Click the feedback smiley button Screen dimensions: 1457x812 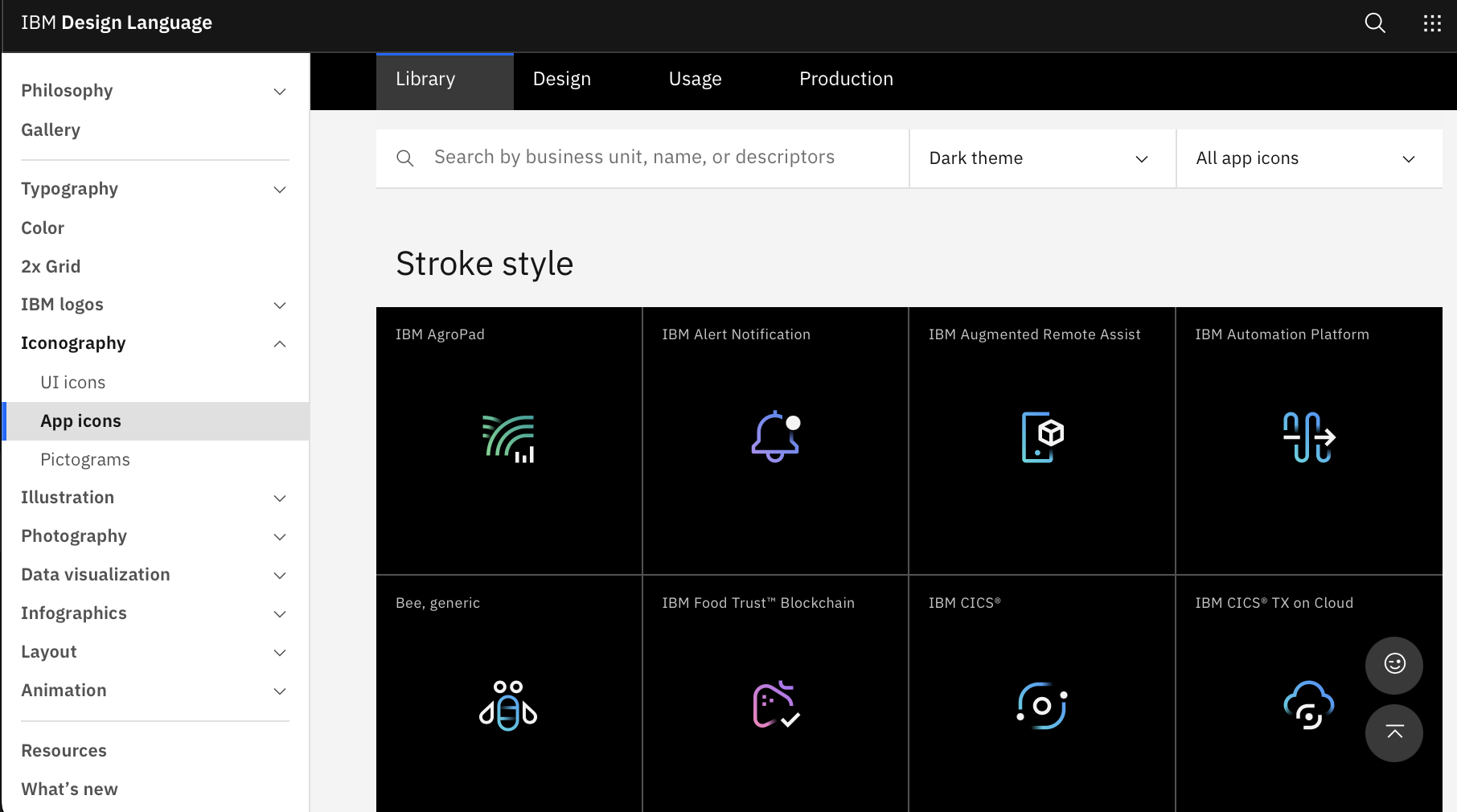1393,666
